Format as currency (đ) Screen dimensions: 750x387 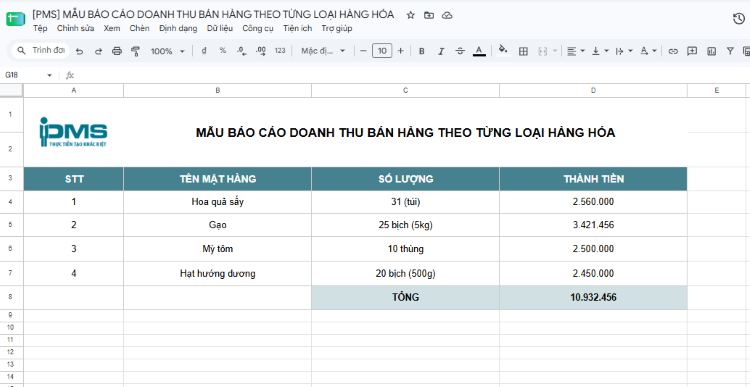[x=204, y=51]
